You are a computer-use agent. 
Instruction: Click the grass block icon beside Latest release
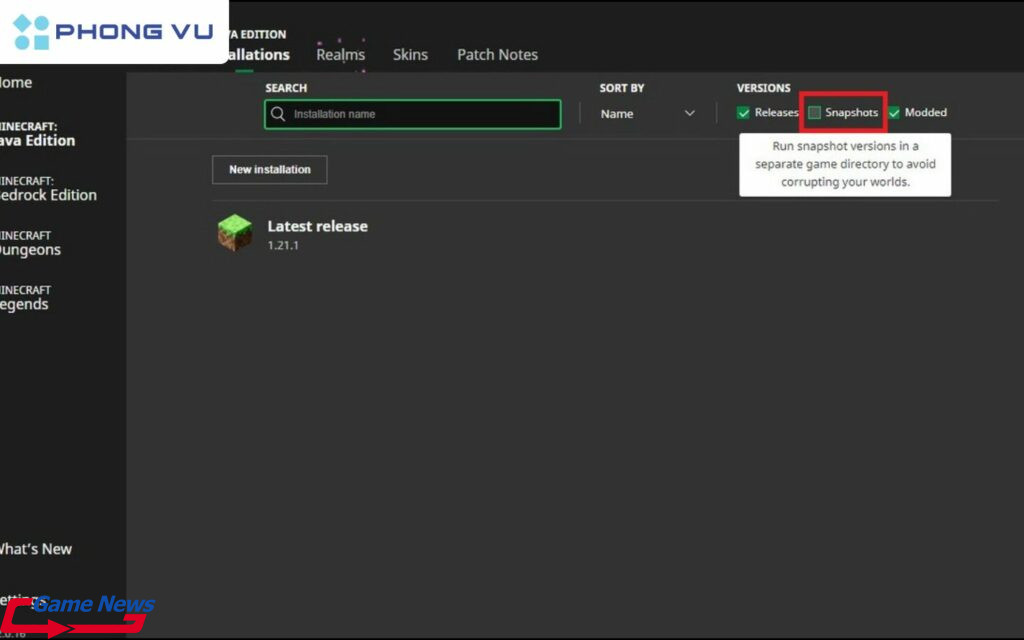click(x=235, y=232)
